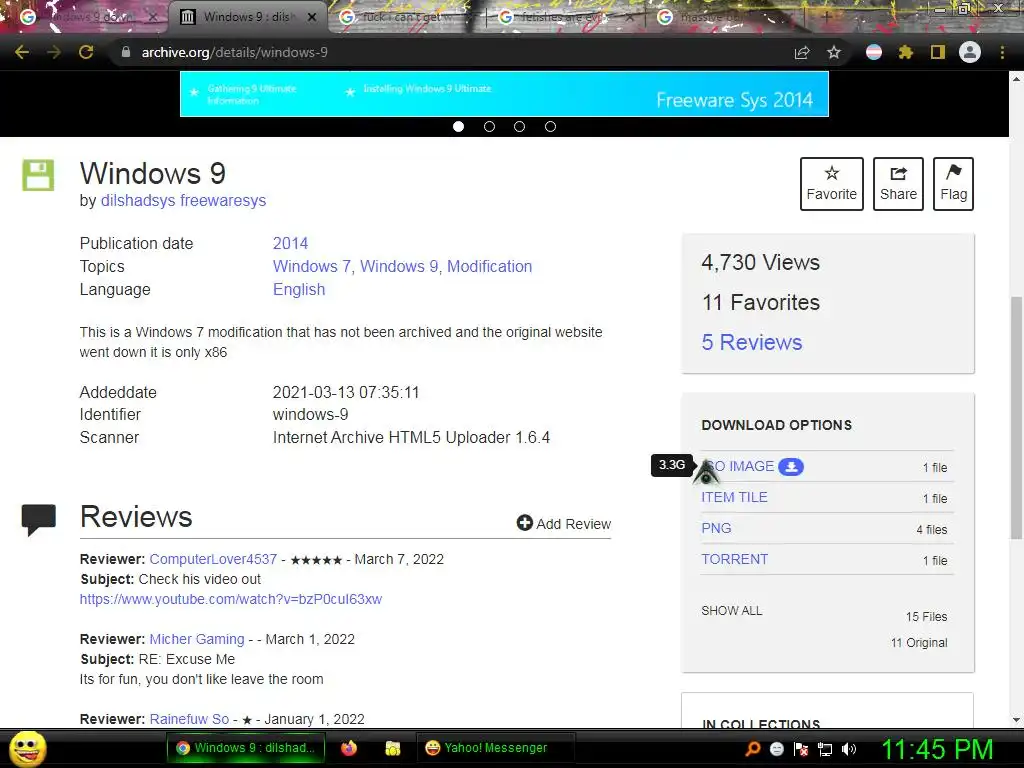1024x768 pixels.
Task: Reload the page with refresh icon
Action: coord(86,52)
